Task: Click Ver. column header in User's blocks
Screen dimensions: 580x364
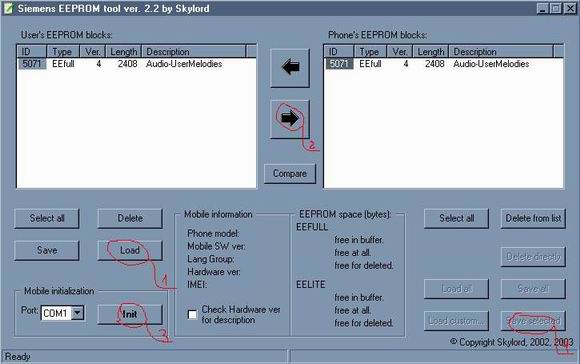Action: coord(92,51)
